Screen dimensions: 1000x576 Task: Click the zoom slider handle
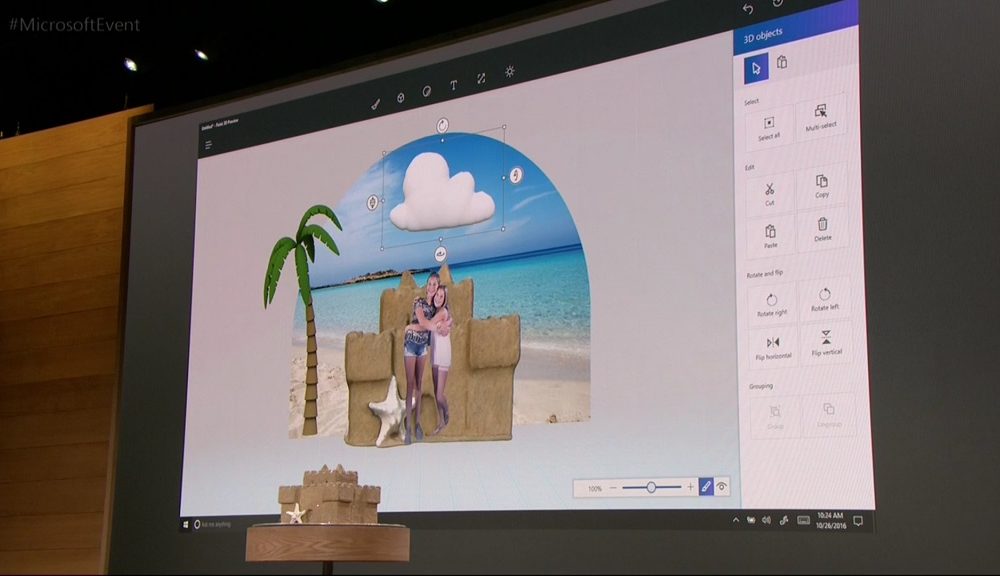[x=651, y=487]
